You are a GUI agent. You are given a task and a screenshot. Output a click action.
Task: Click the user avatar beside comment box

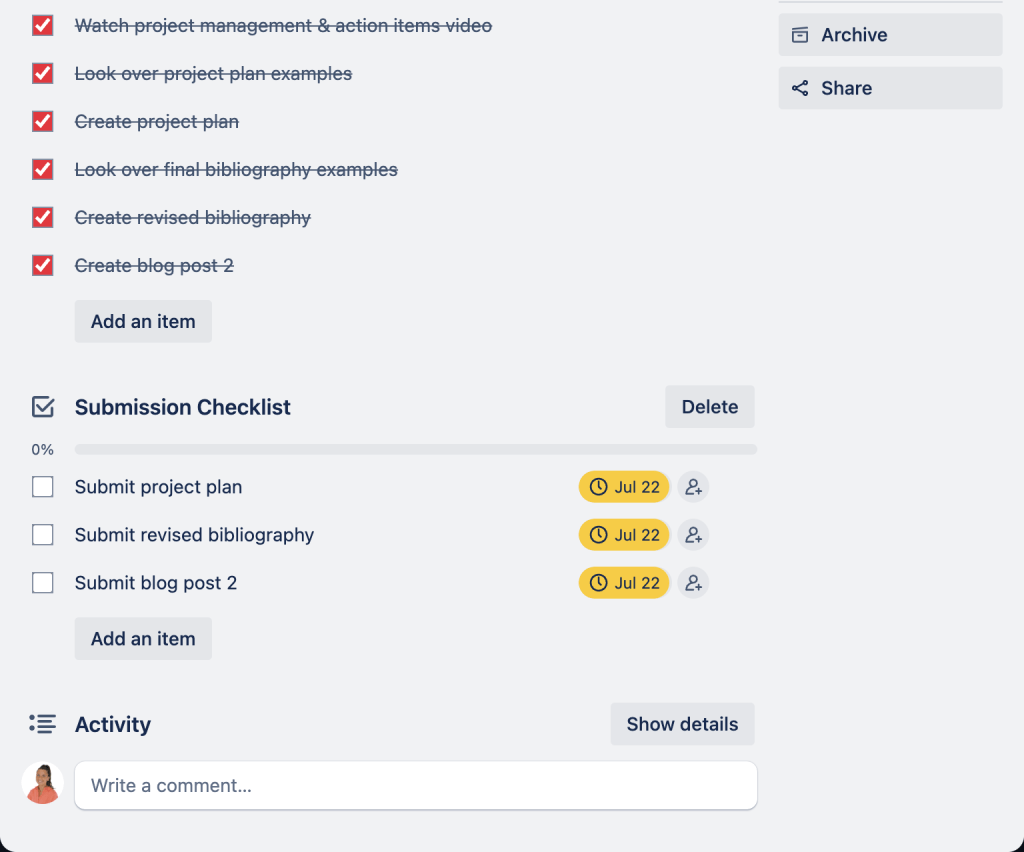tap(43, 784)
